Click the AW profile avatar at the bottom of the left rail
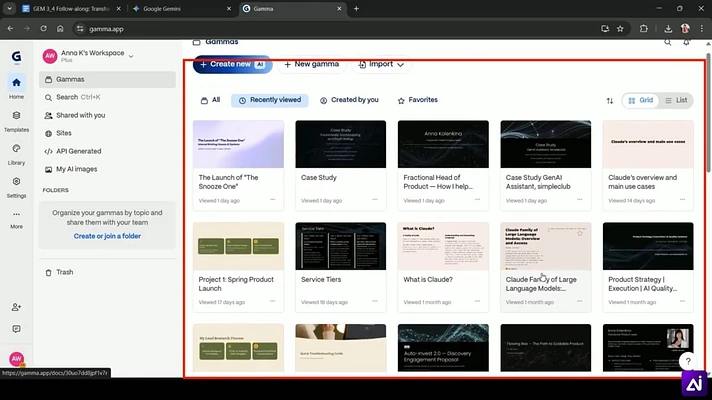This screenshot has width=712, height=400. [16, 359]
